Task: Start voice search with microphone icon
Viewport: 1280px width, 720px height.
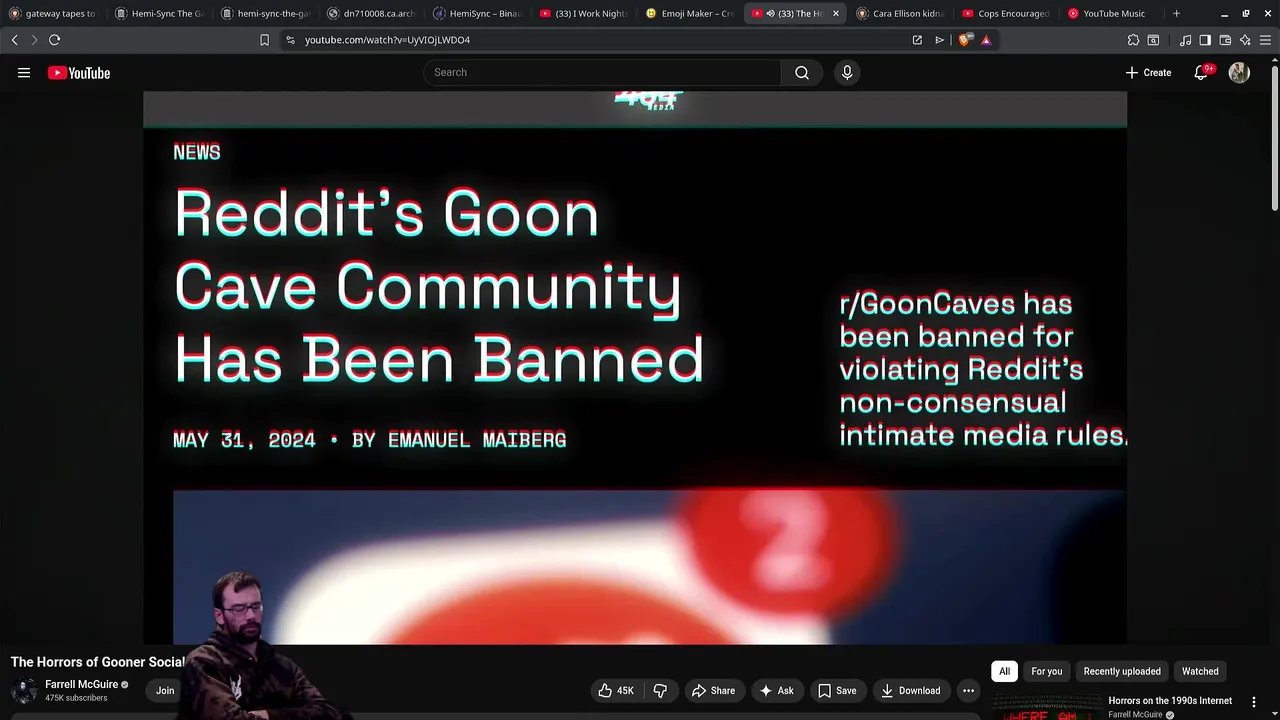Action: pyautogui.click(x=847, y=72)
